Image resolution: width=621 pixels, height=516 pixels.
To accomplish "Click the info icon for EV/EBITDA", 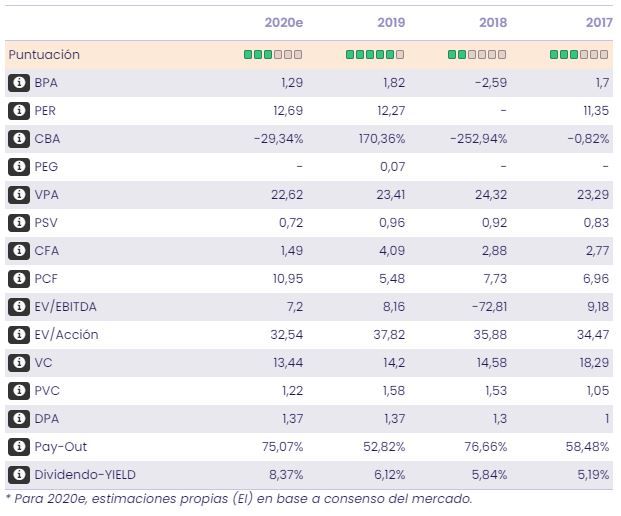I will point(18,307).
